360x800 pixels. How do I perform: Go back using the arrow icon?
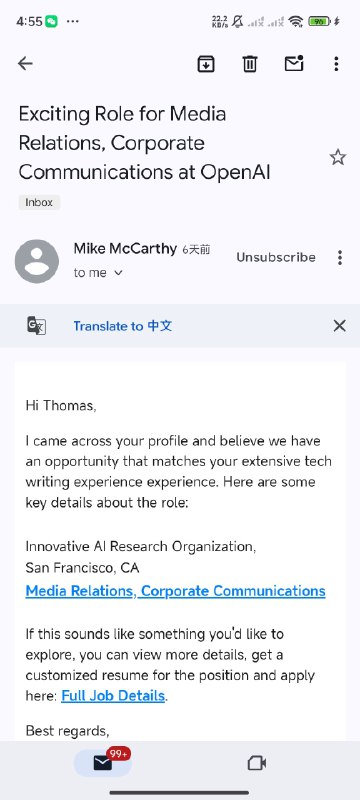(25, 63)
